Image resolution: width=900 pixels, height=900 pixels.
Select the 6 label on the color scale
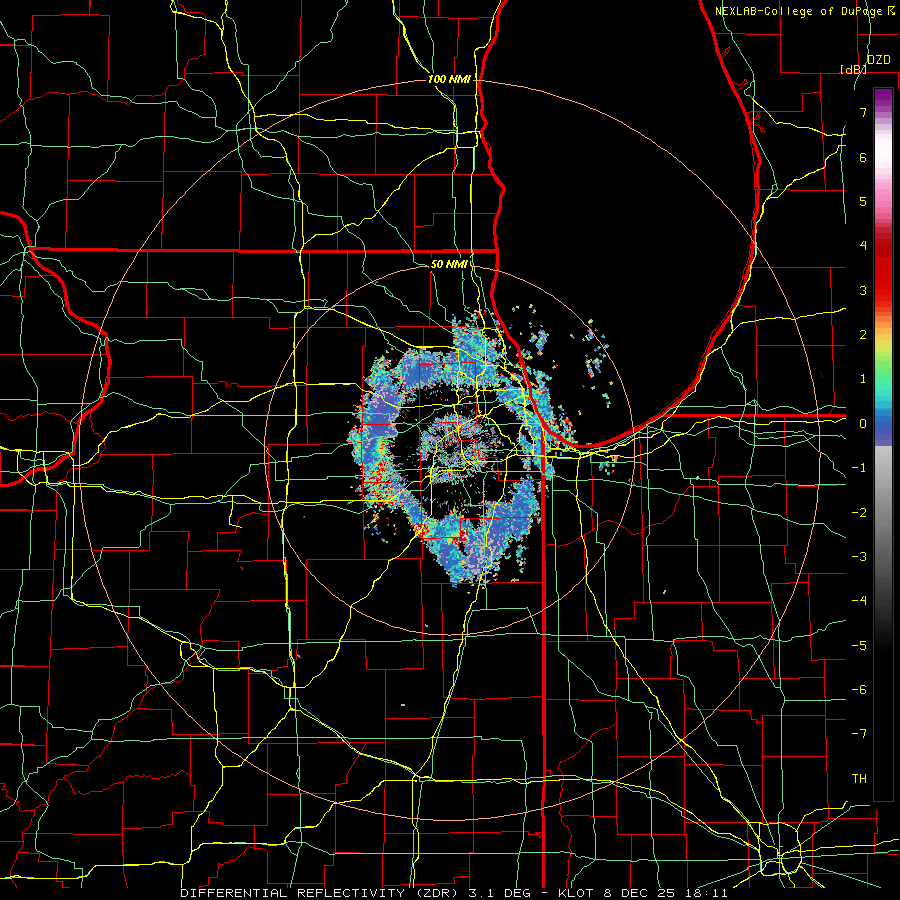point(863,157)
